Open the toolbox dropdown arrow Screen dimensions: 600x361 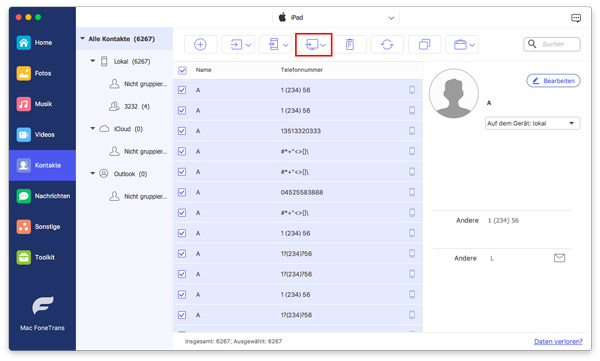[x=472, y=45]
